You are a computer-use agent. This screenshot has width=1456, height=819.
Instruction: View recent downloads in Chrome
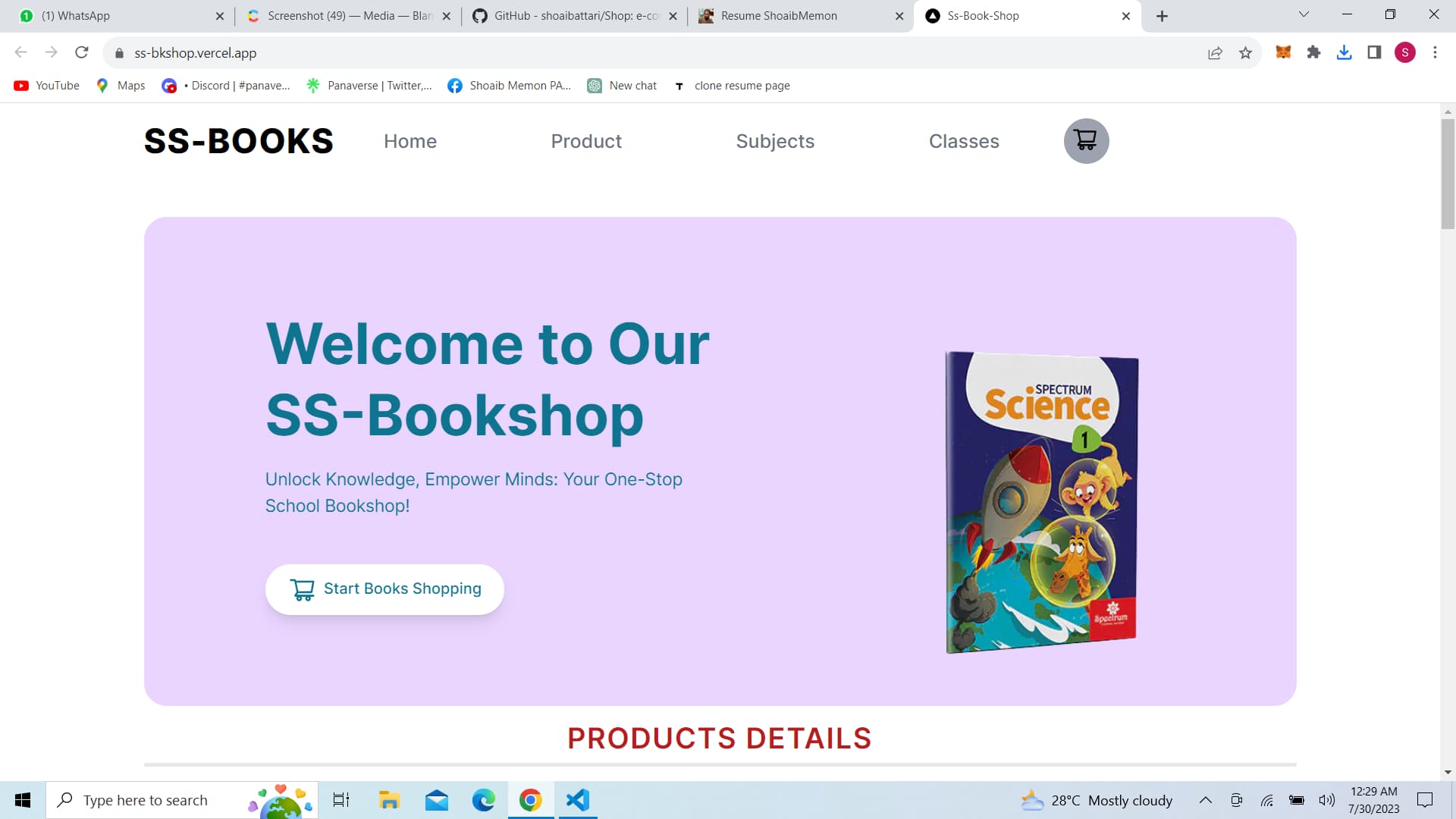click(1344, 52)
